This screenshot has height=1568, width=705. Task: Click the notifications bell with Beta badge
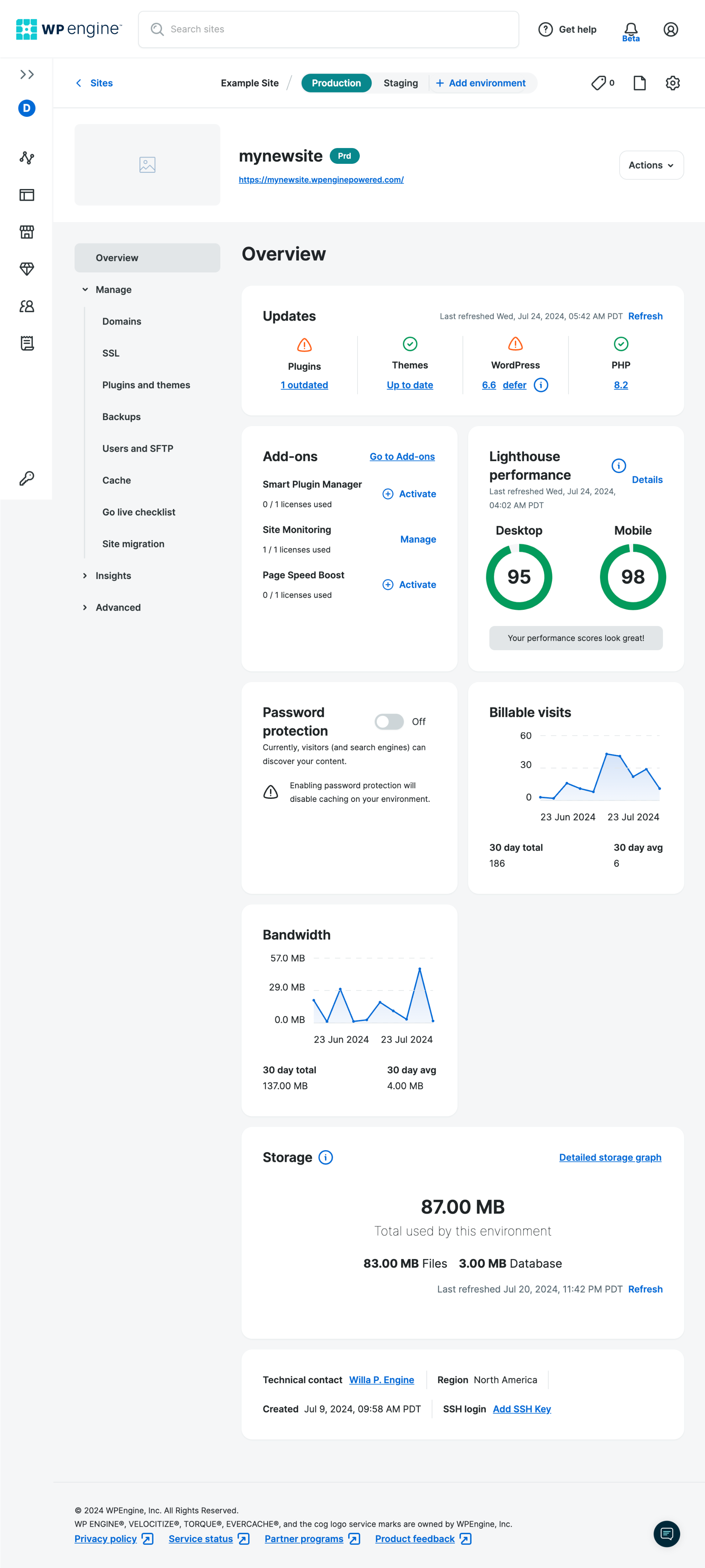(631, 29)
